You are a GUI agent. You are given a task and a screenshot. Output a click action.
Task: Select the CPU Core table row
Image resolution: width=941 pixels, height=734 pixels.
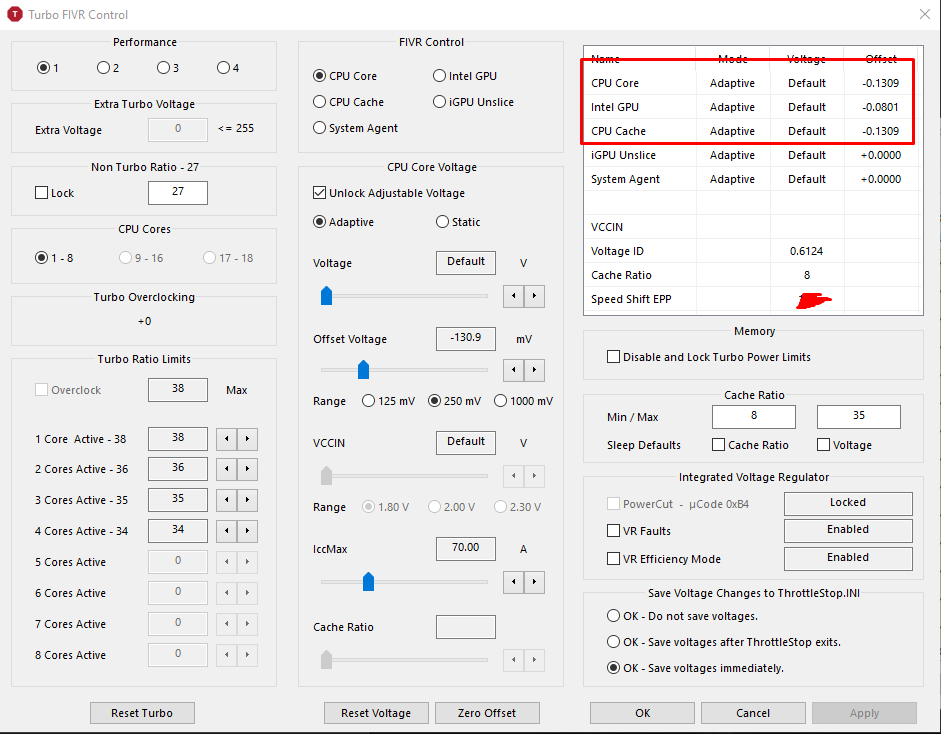(753, 83)
